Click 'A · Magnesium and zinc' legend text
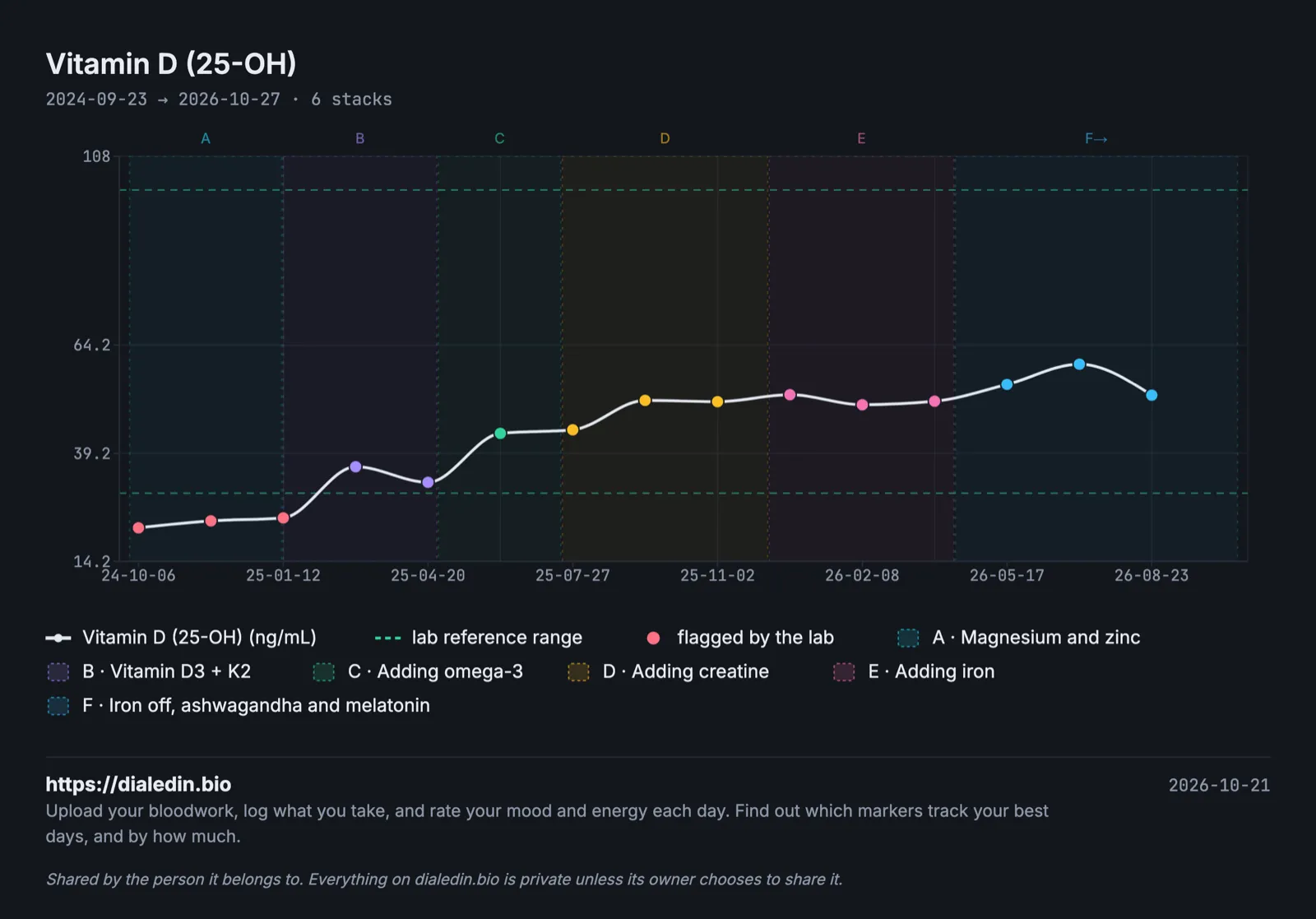1316x919 pixels. click(x=1036, y=638)
